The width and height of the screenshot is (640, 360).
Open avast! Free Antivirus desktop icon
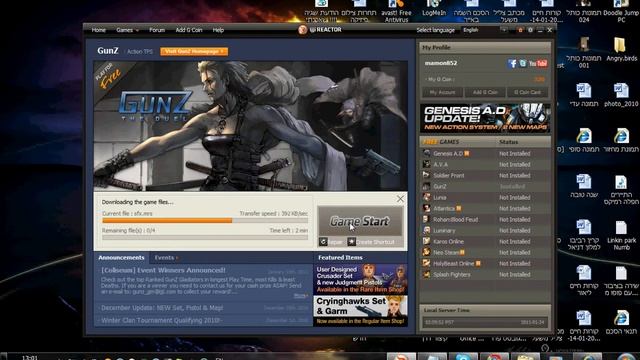coord(396,11)
